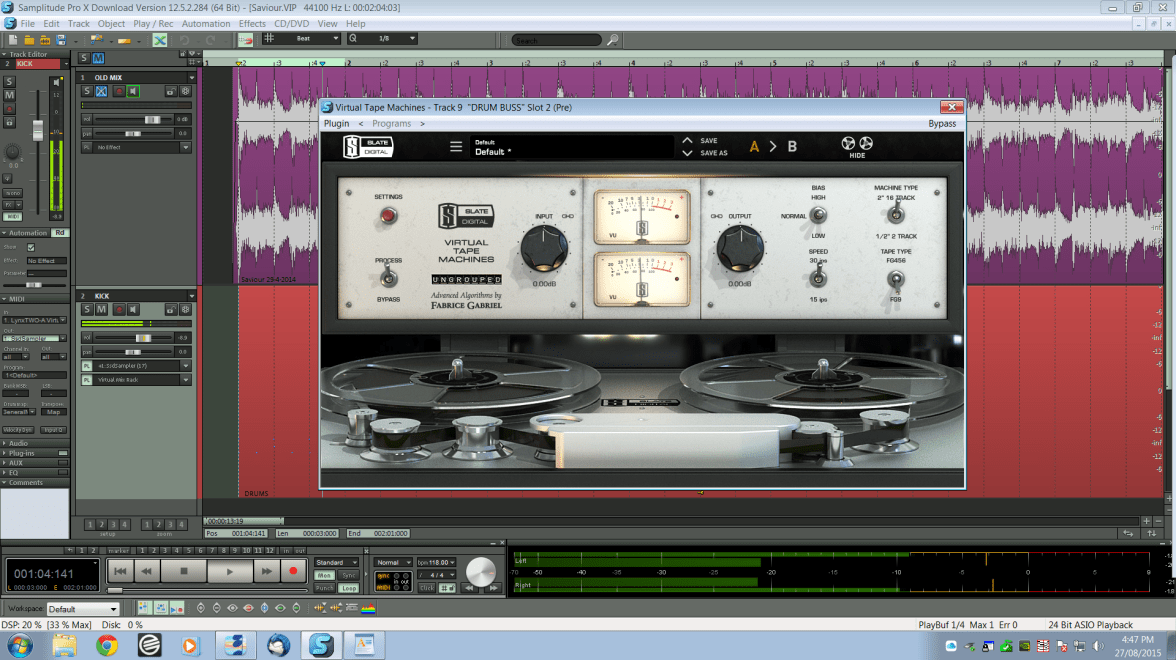This screenshot has width=1176, height=660.
Task: Toggle the Loop button in transport
Action: 349,588
